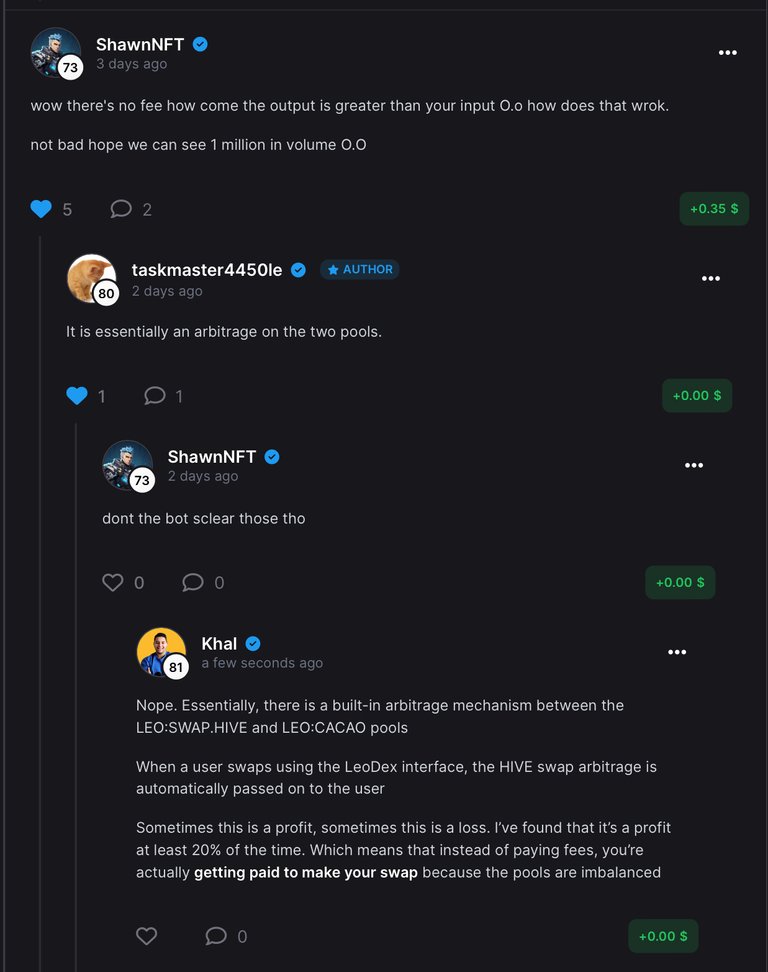
Task: Like ShawnNFT's top comment with the heart
Action: 41,209
